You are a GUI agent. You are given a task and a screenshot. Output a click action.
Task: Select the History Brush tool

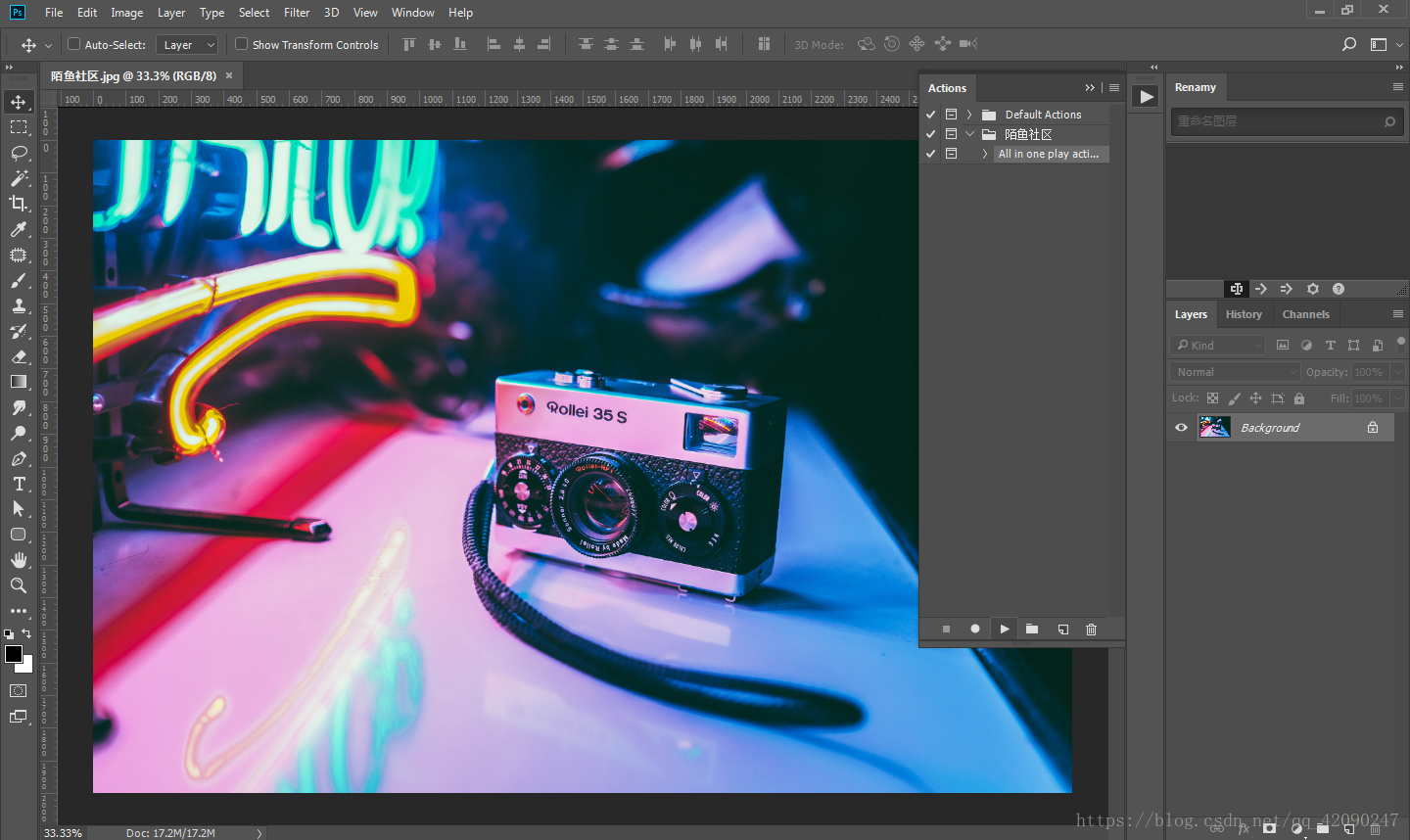coord(19,331)
